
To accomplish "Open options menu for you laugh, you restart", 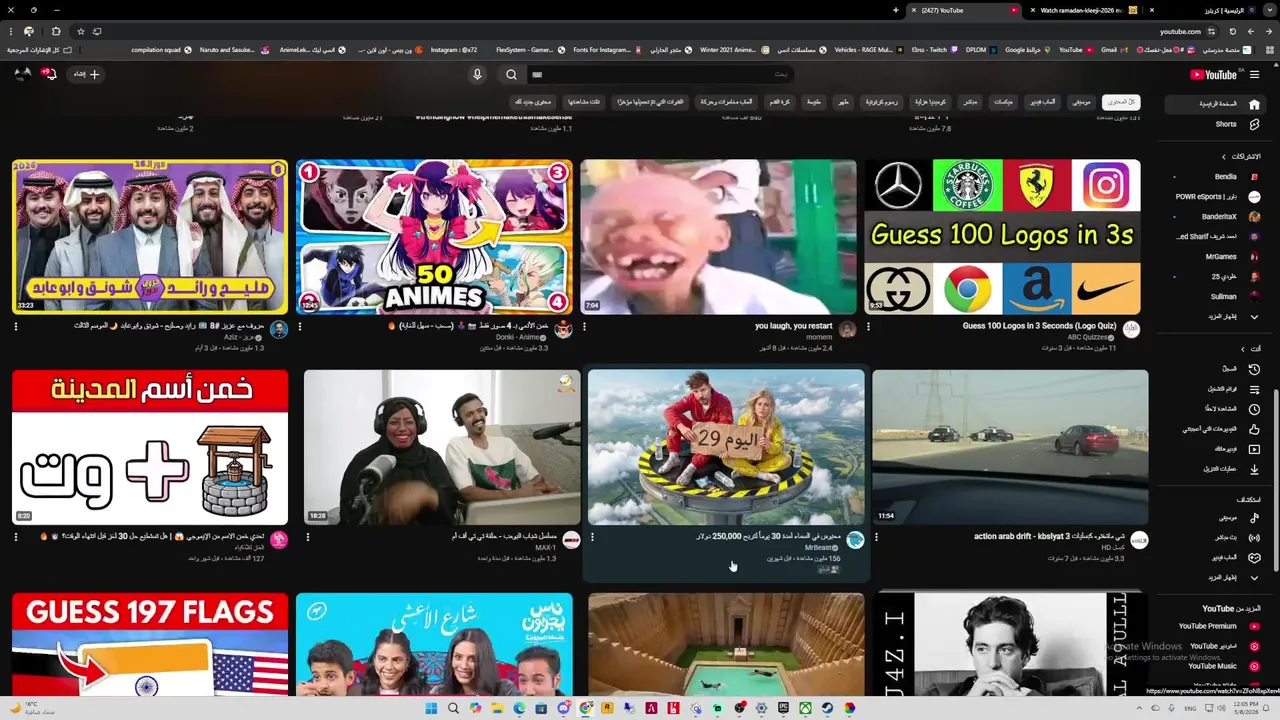I will point(584,327).
